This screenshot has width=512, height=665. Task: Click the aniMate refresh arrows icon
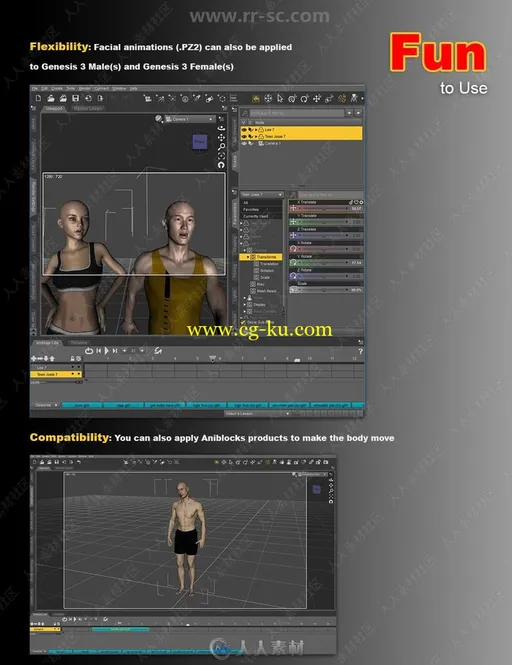point(158,351)
